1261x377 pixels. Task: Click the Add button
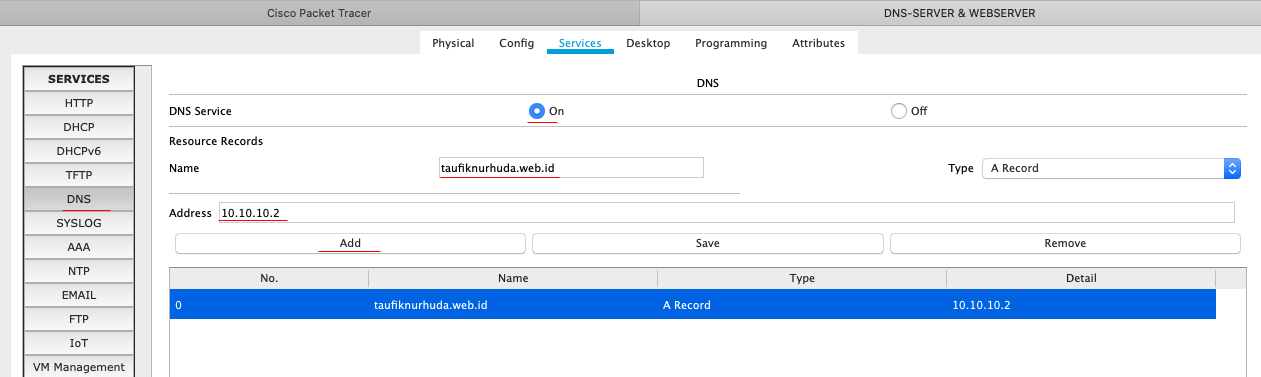350,243
